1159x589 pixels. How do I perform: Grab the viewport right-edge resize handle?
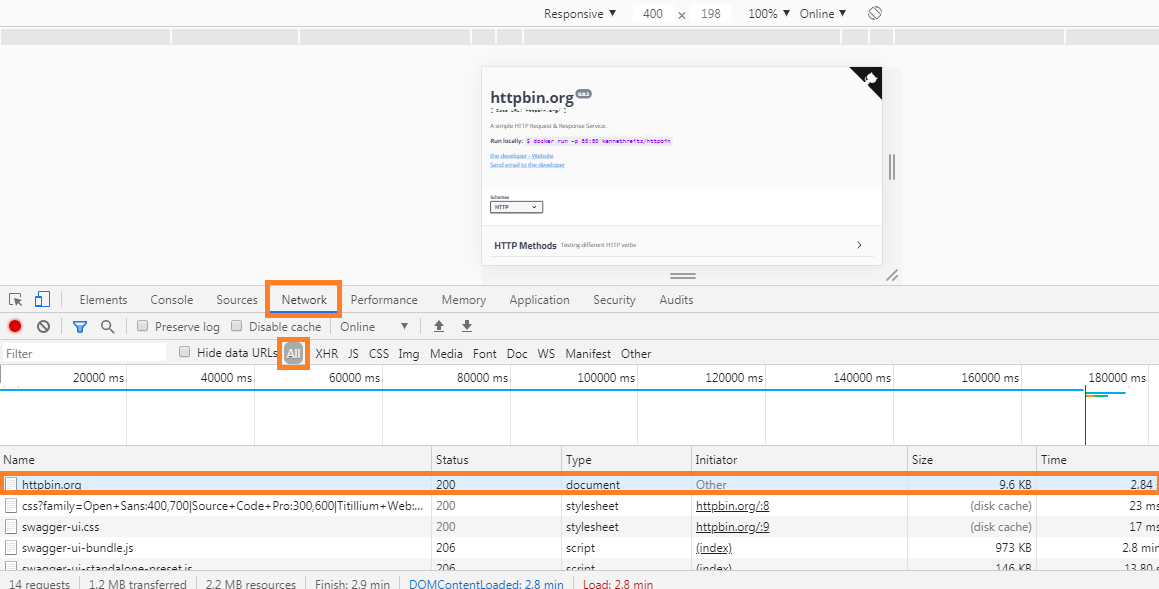click(x=892, y=166)
